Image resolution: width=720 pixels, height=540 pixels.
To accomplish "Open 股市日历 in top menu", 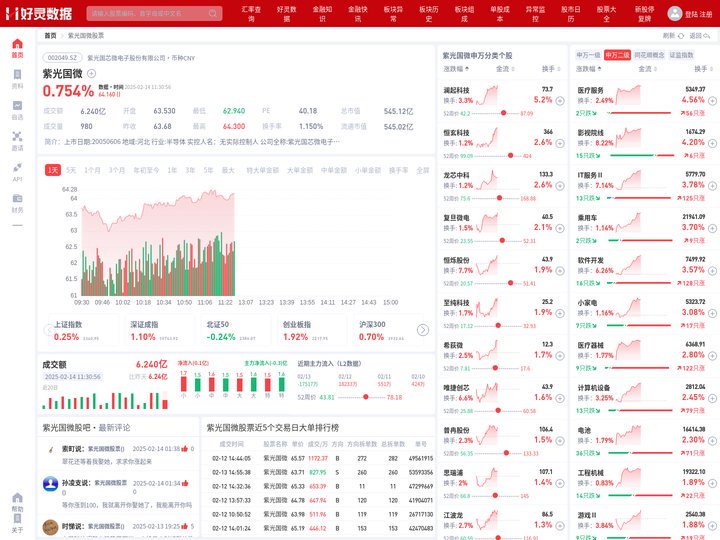I will point(571,13).
